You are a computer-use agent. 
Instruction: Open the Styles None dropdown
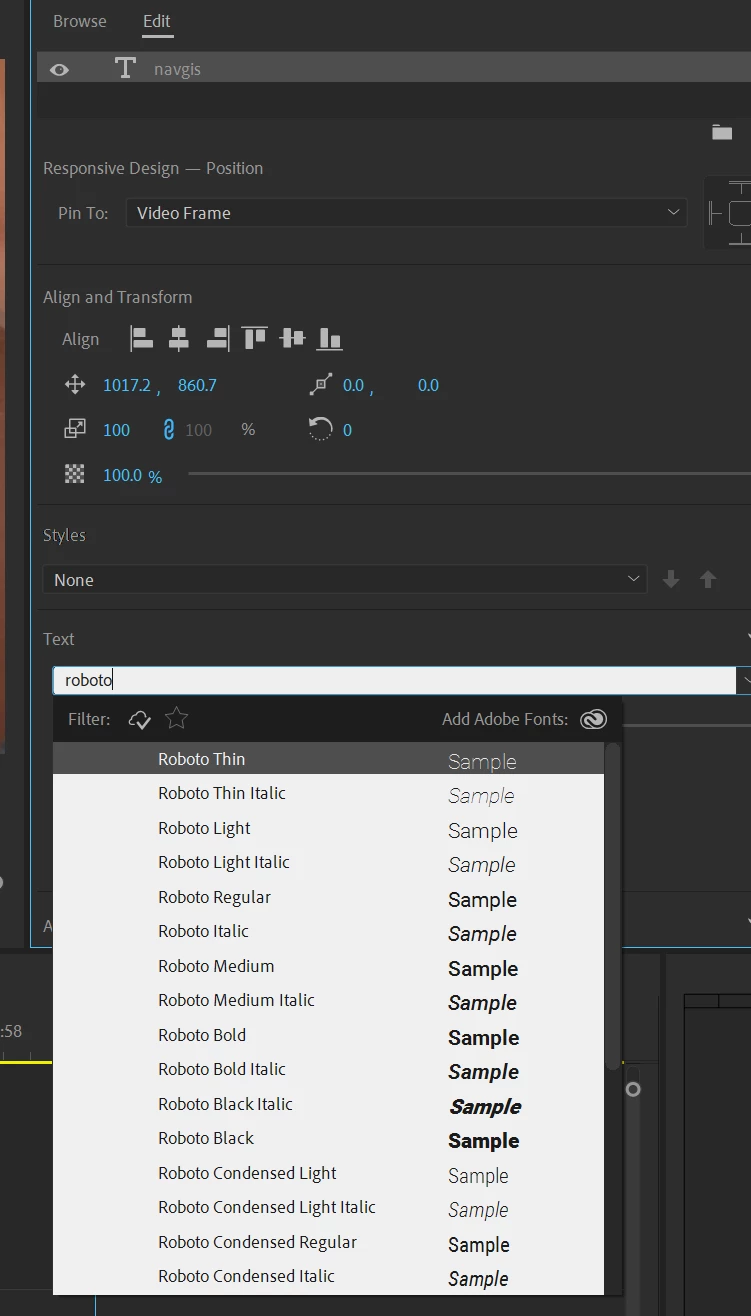345,580
